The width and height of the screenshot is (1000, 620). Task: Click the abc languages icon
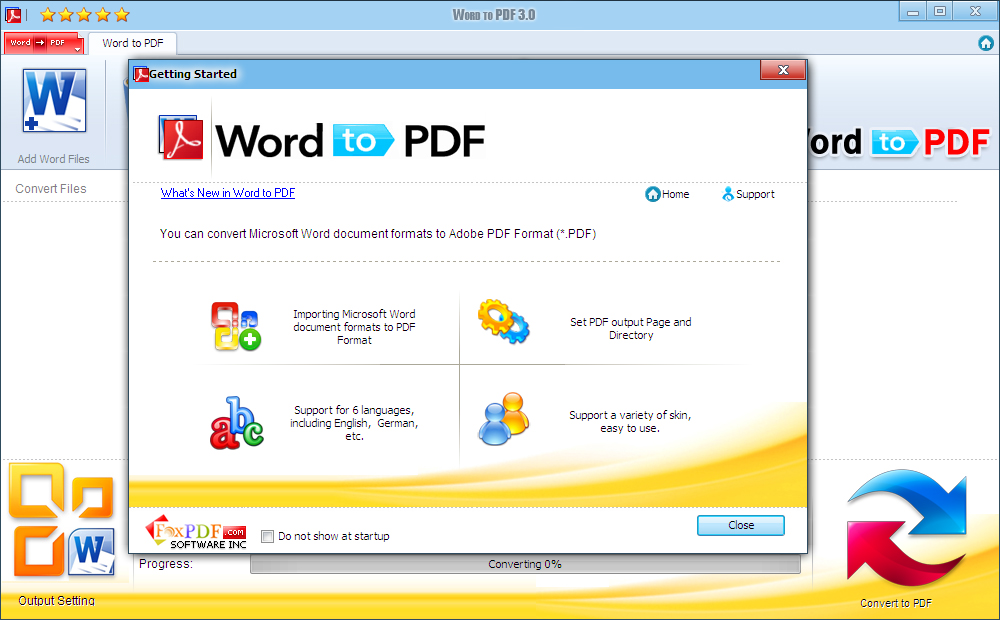tap(237, 423)
